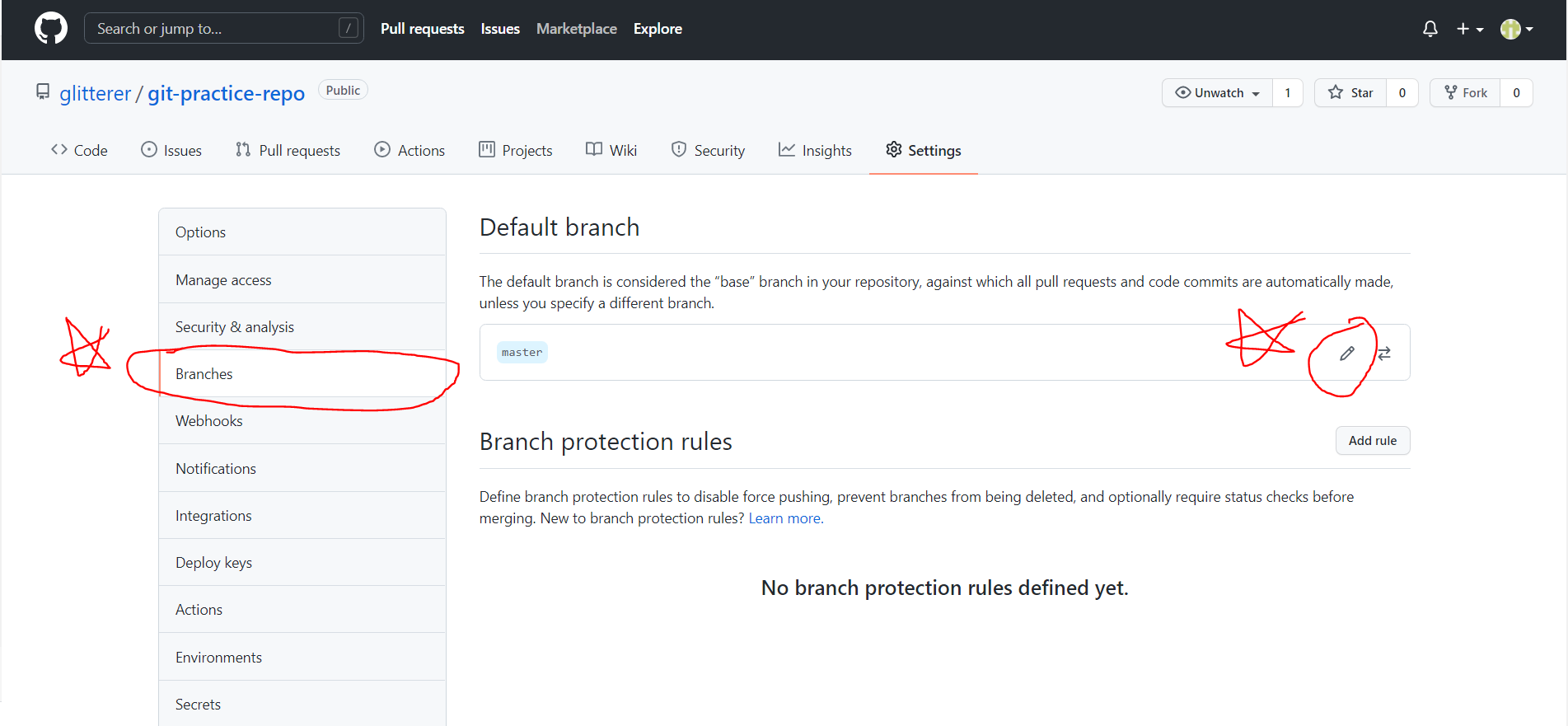Open Environments settings

(302, 658)
